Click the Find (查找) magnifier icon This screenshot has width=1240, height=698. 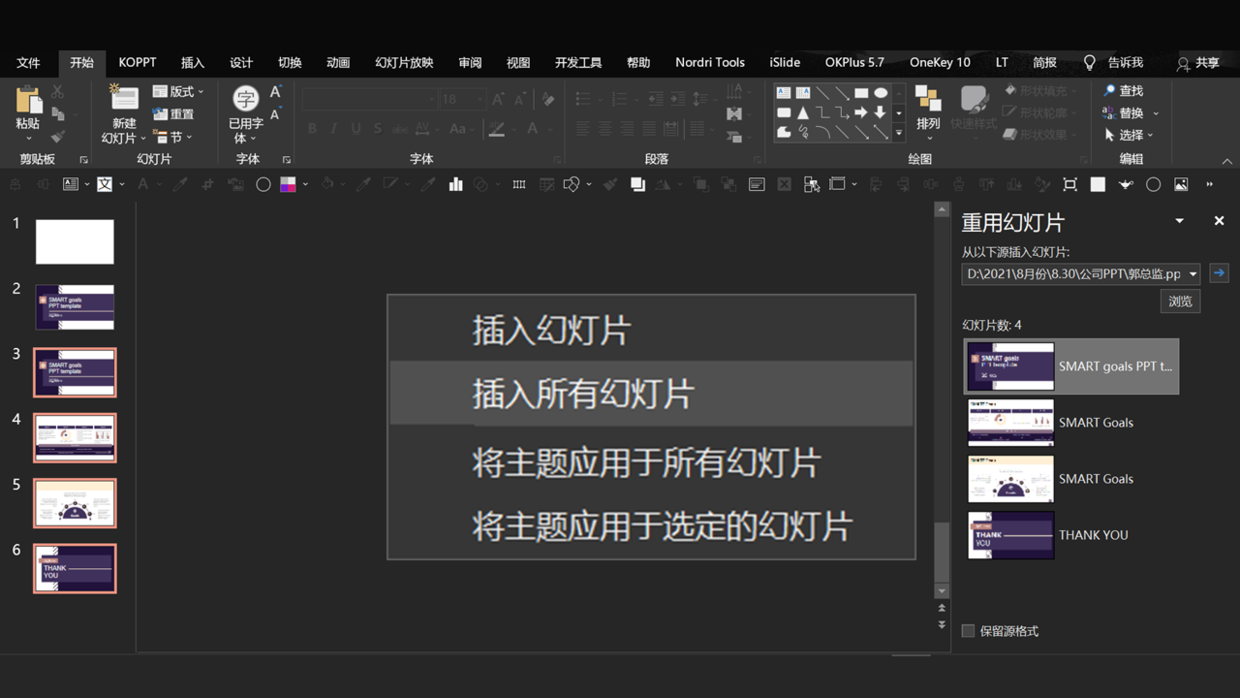[x=1109, y=91]
